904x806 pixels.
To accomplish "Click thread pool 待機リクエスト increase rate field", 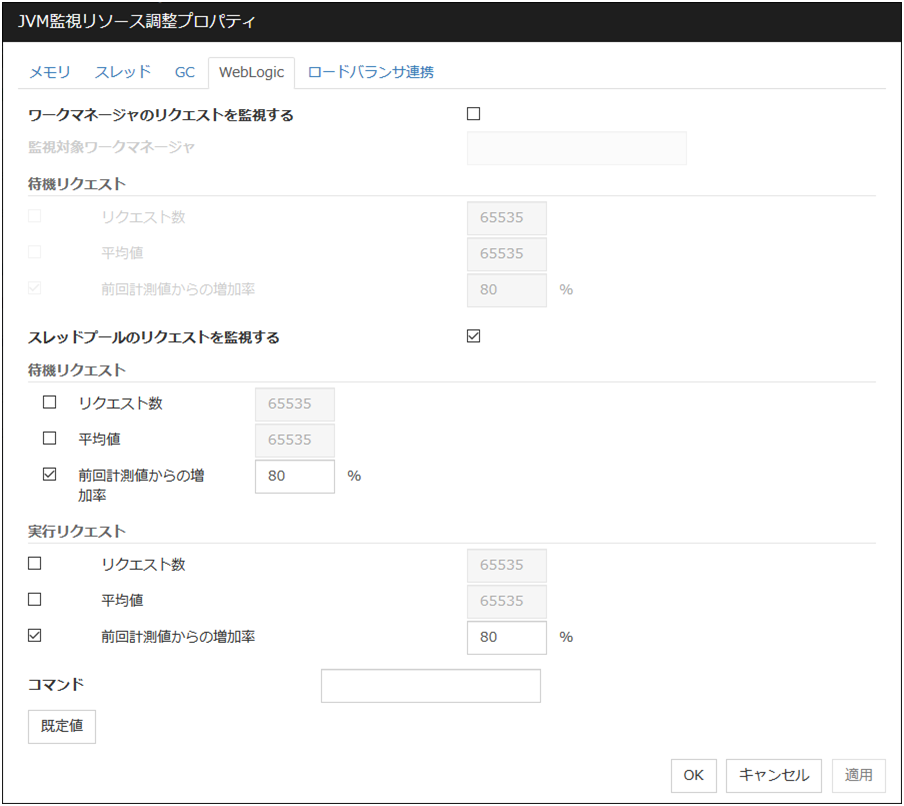I will click(295, 476).
